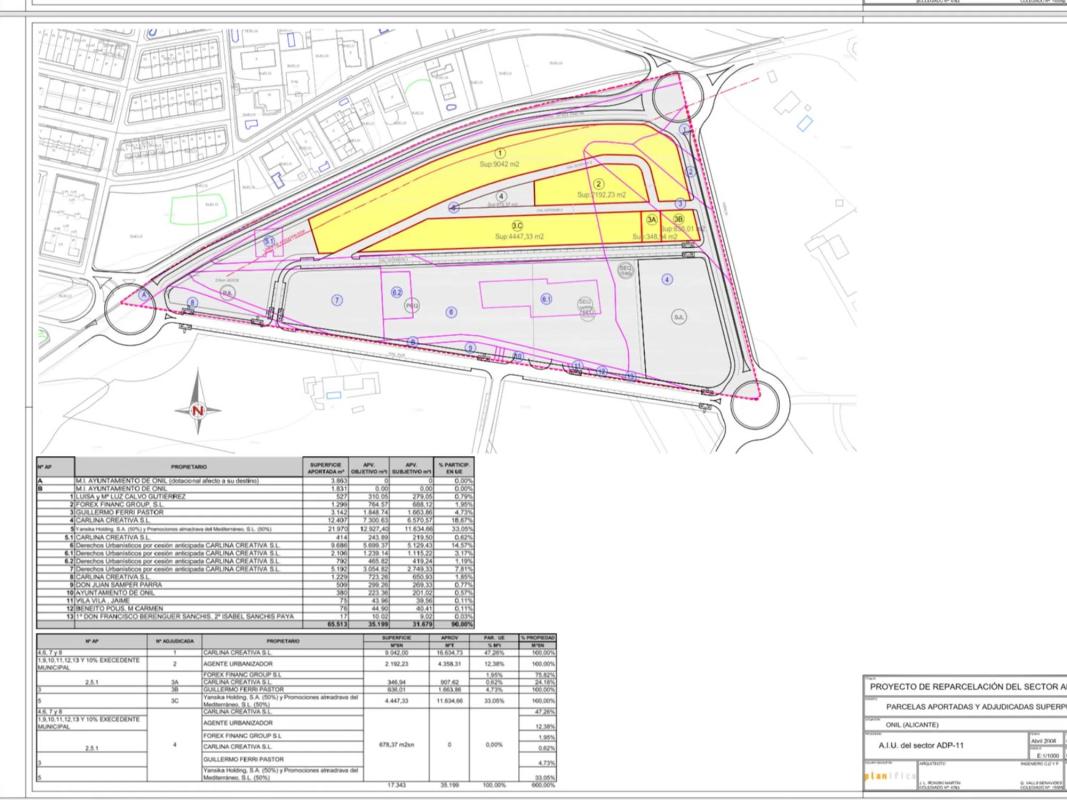1067x800 pixels.
Task: Click the blue circled marker 6.1
Action: tap(546, 298)
